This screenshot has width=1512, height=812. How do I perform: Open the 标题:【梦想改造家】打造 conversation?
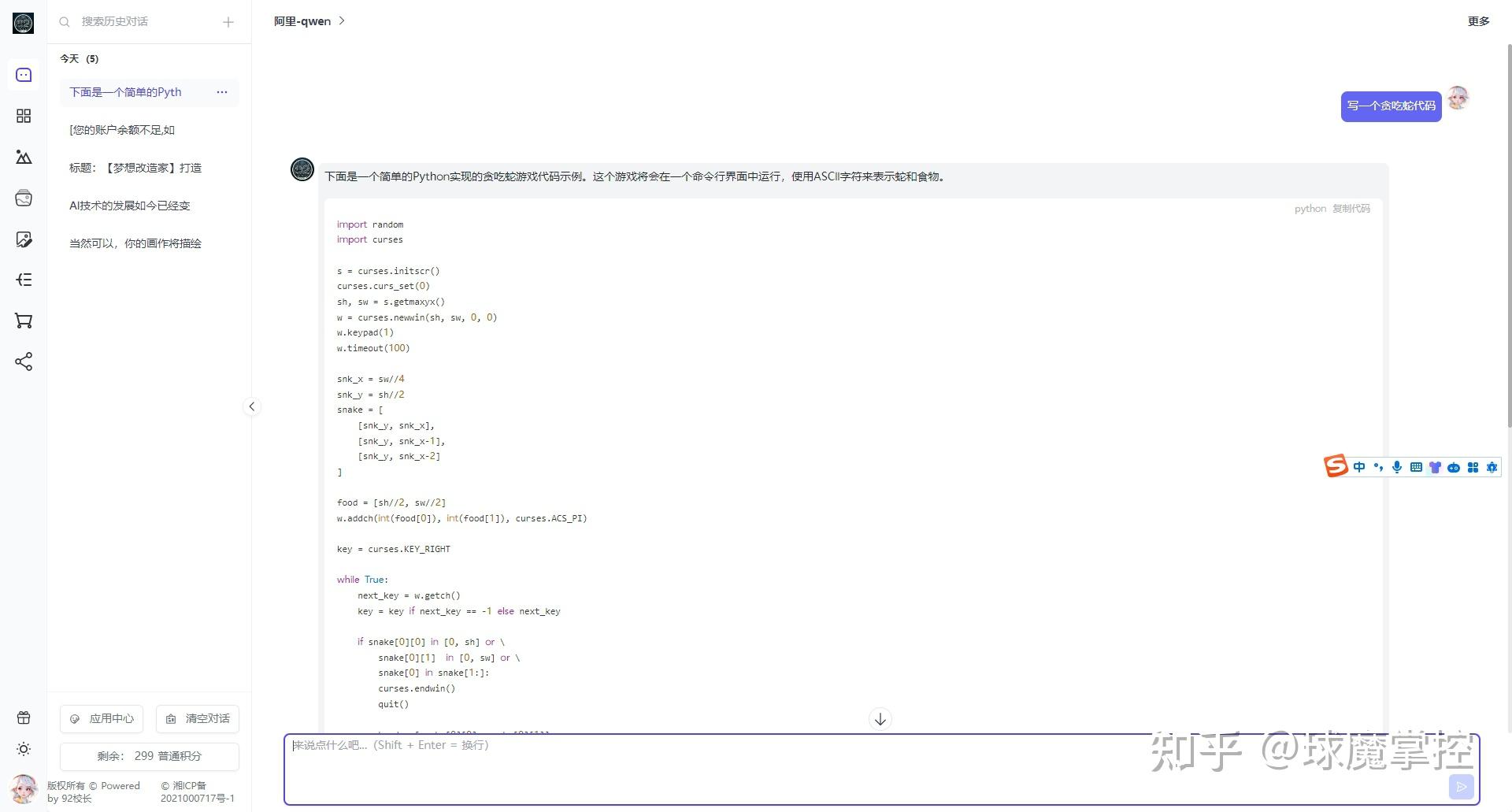[150, 168]
